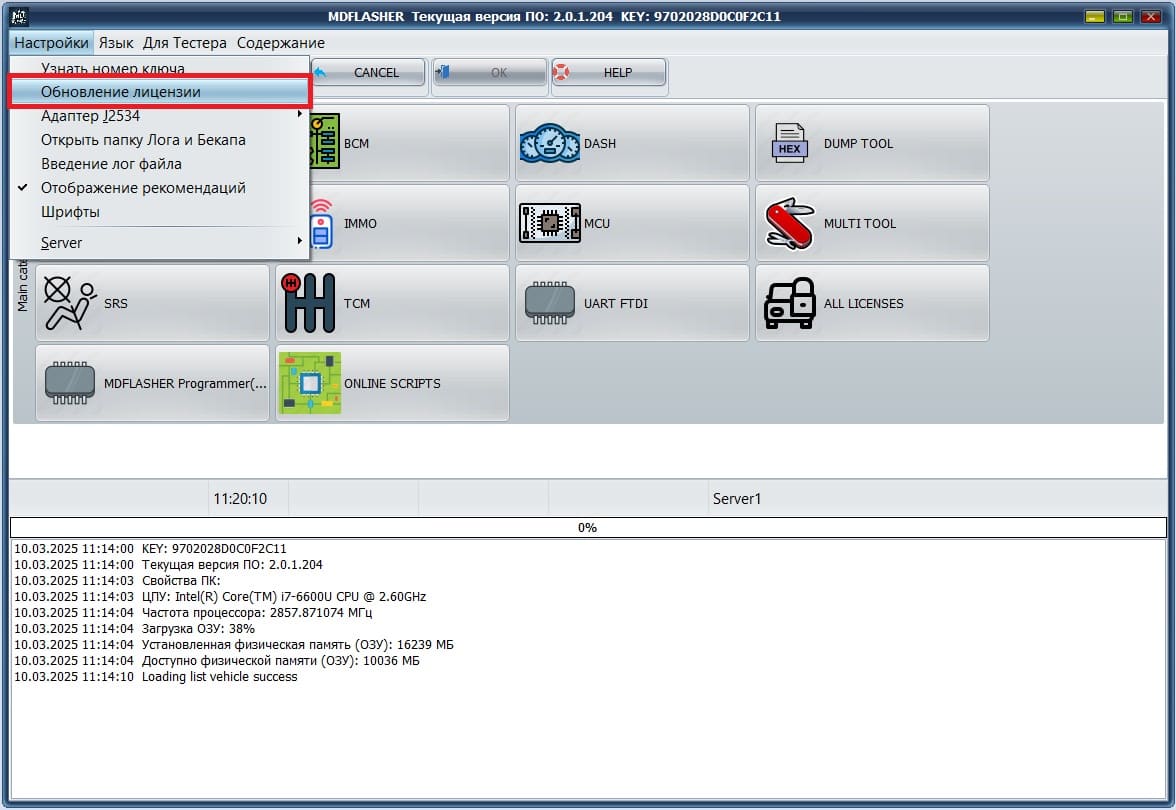Open the UART FTDI chip icon
The height and width of the screenshot is (810, 1176).
(549, 304)
